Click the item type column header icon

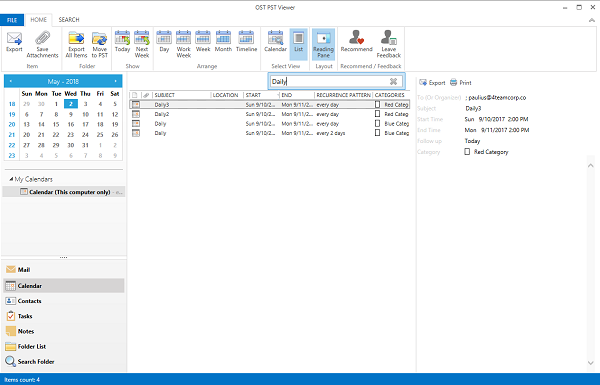click(135, 95)
